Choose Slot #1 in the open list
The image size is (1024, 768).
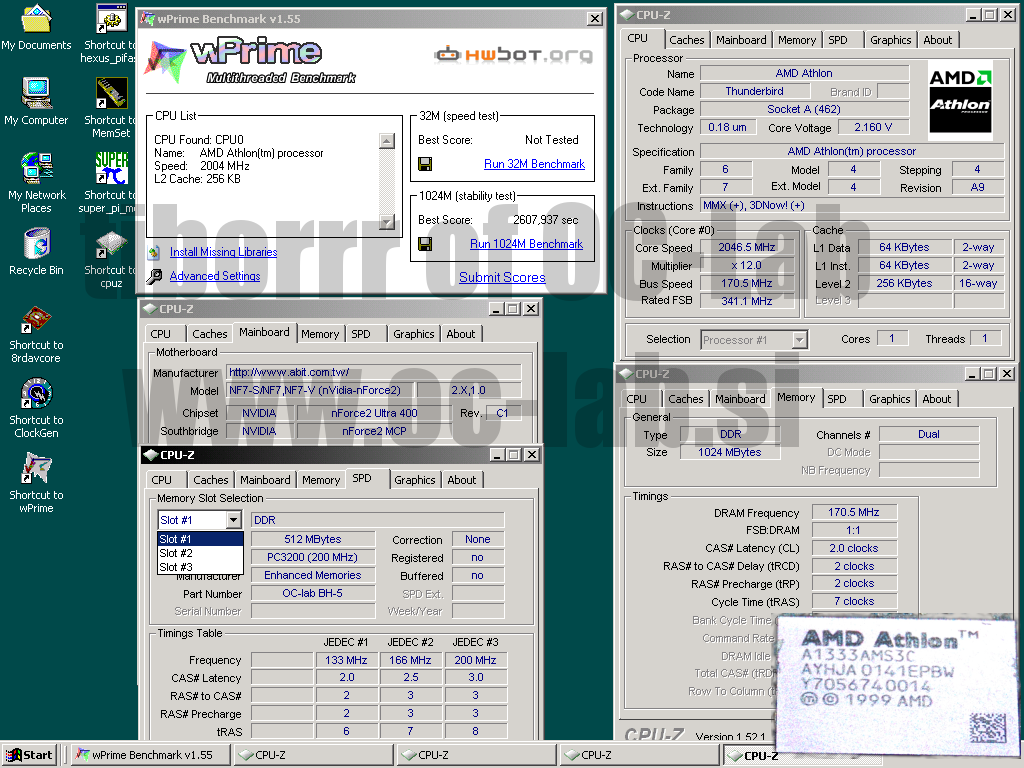pos(200,539)
